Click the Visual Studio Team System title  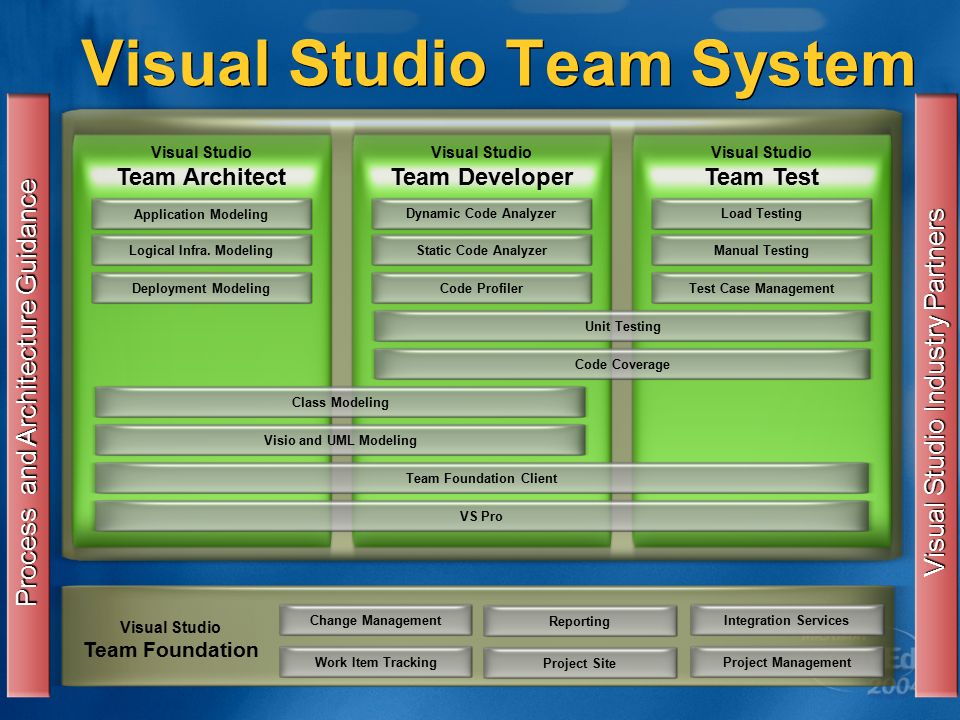tap(498, 64)
